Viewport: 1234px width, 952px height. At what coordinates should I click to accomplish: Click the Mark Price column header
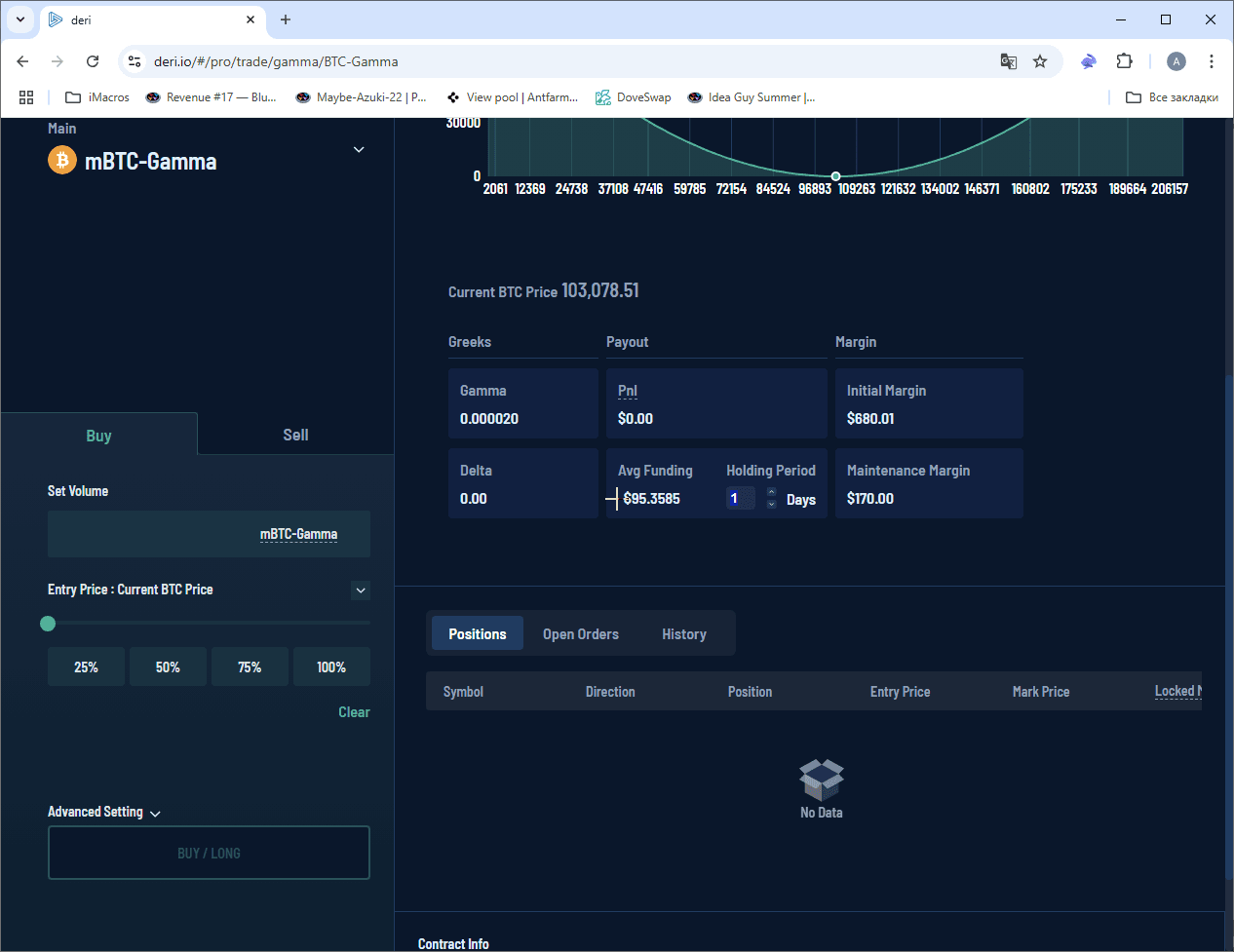pos(1041,691)
